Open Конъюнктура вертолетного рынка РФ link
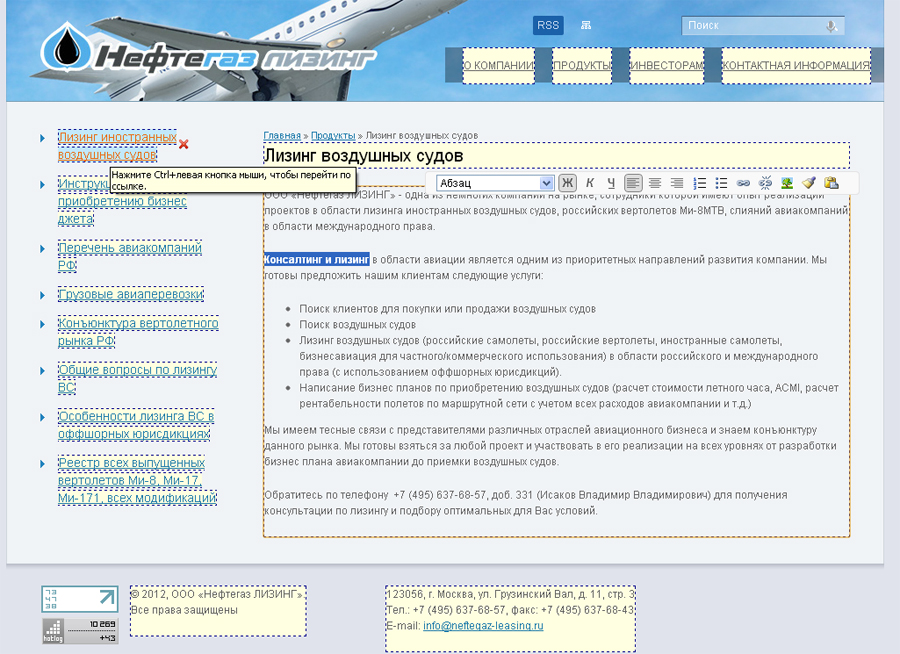The image size is (900, 654). click(x=138, y=332)
